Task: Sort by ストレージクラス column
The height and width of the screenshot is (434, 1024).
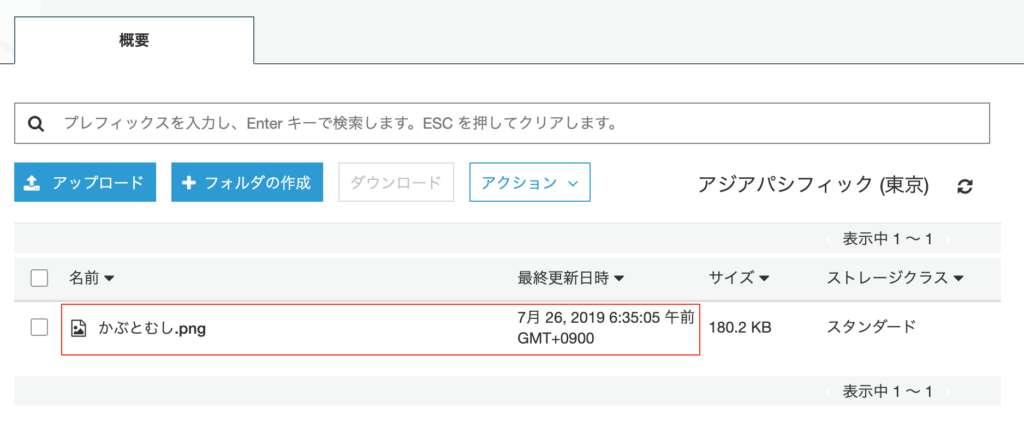Action: pos(894,278)
